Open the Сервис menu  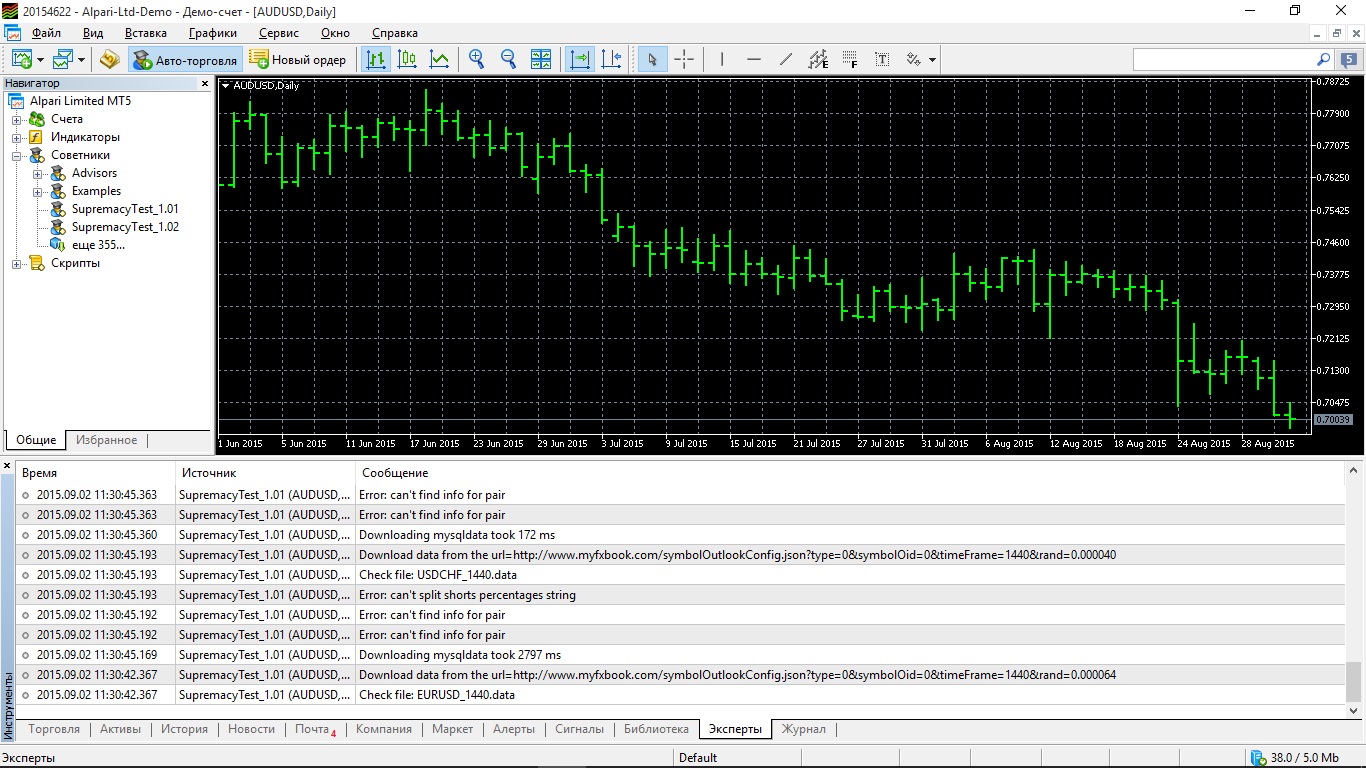point(279,33)
